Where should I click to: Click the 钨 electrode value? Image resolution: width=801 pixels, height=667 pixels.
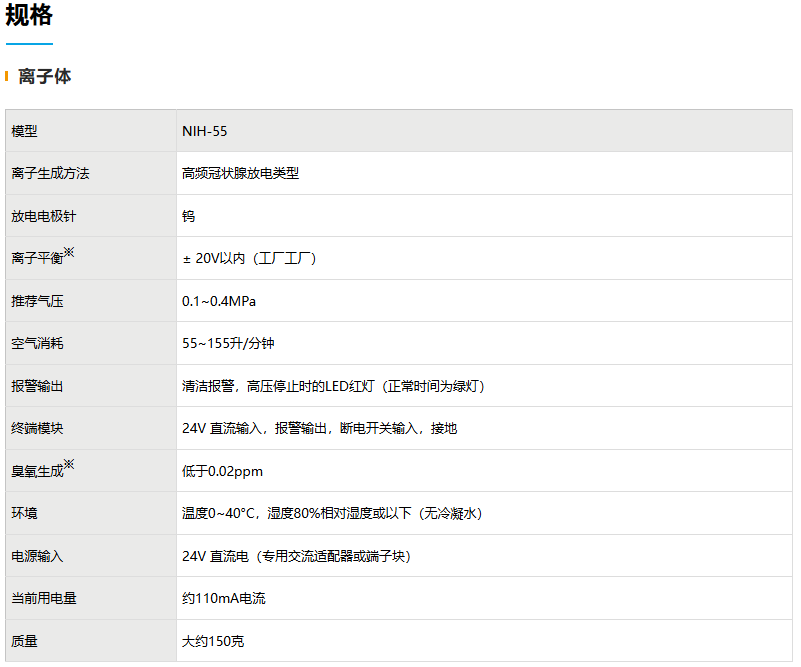point(189,216)
